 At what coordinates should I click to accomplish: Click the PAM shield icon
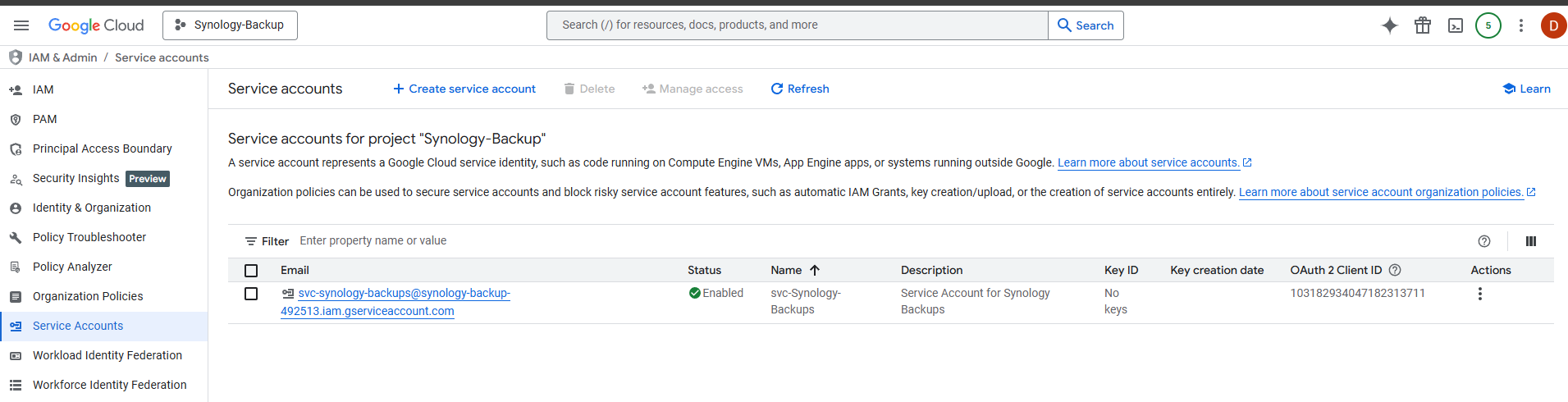tap(16, 119)
